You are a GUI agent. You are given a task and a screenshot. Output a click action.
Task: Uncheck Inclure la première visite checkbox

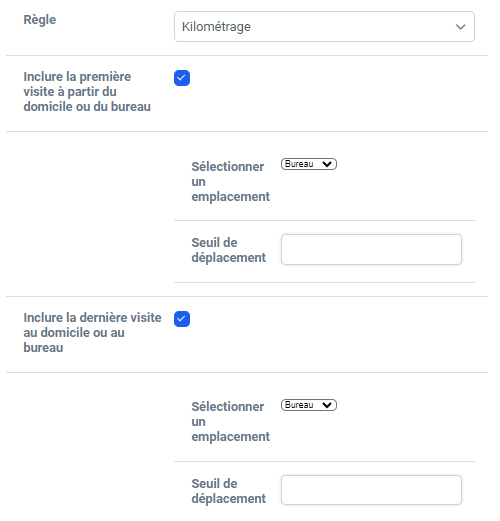182,78
